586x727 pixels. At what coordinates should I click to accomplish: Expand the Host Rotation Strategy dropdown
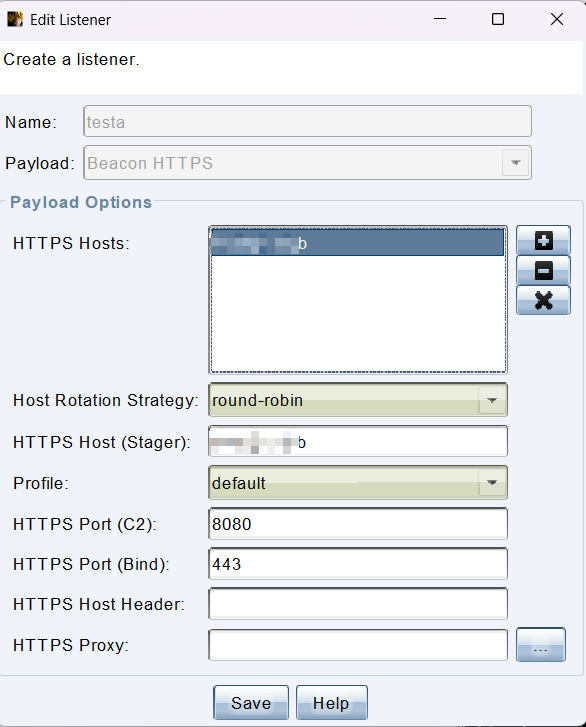pyautogui.click(x=492, y=400)
